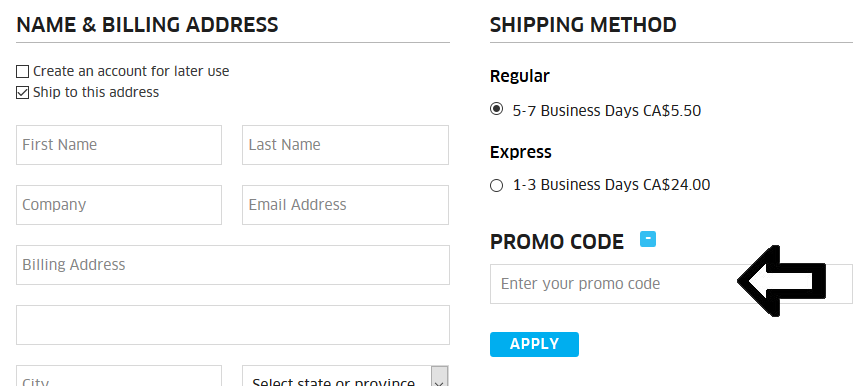Click the '1-3 Business Days CA$24.00' label

(x=611, y=184)
